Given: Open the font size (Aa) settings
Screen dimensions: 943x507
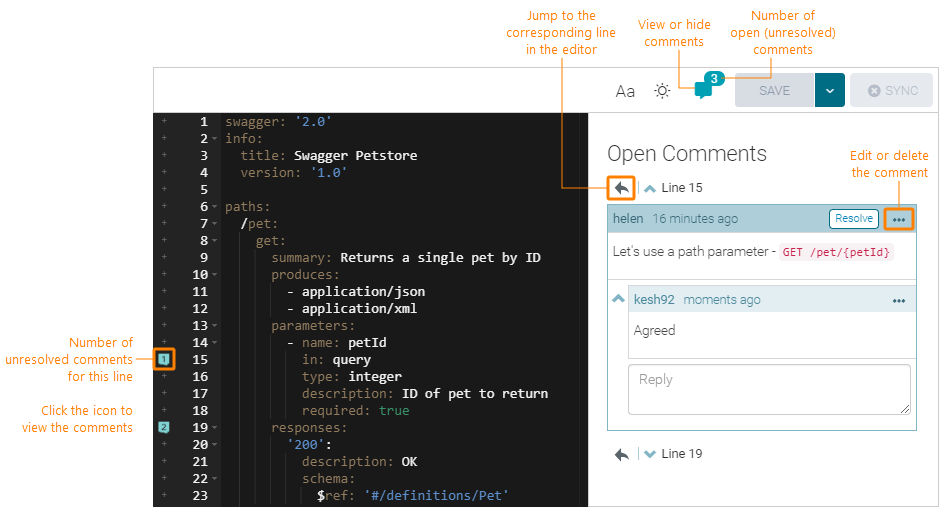Looking at the screenshot, I should click(x=625, y=91).
